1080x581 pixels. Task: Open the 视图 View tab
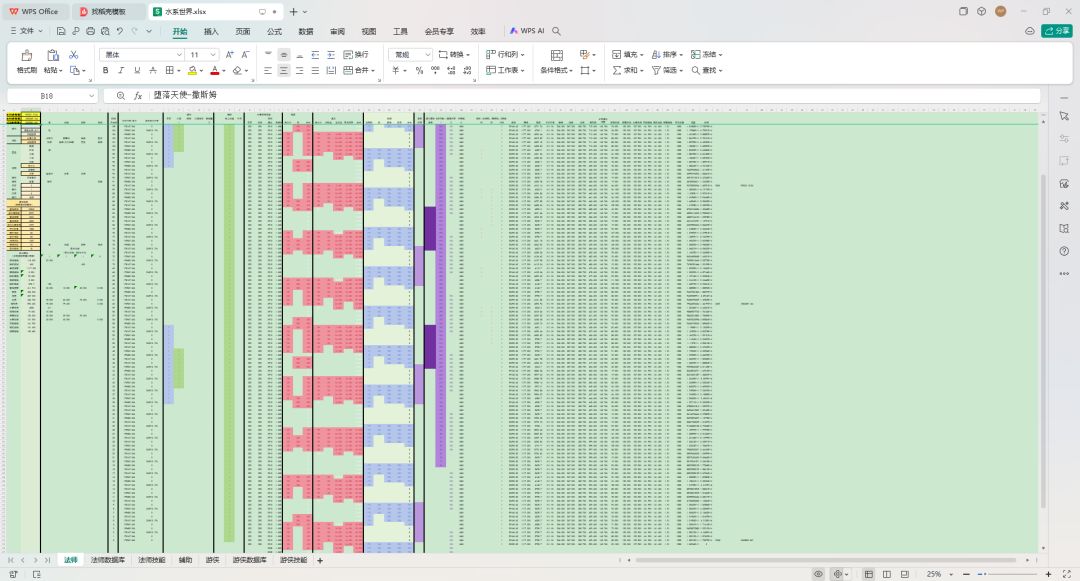368,31
